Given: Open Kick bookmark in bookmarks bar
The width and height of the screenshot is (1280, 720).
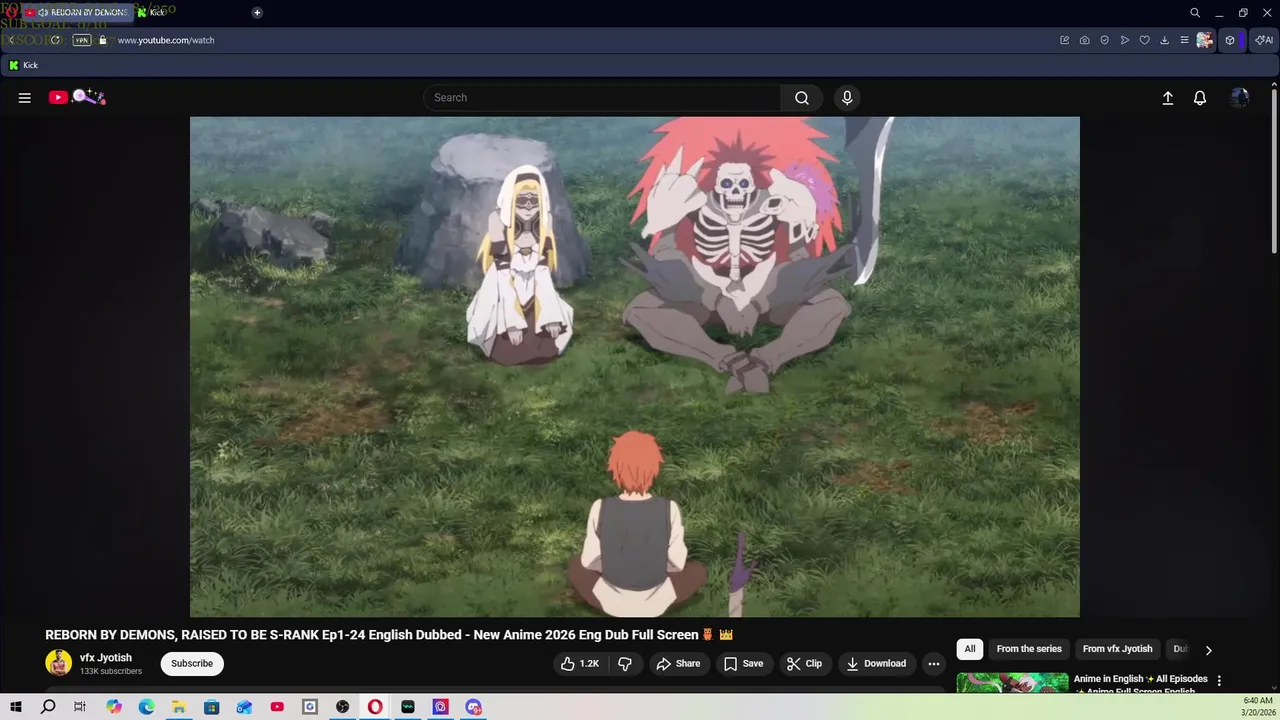Looking at the screenshot, I should pyautogui.click(x=23, y=65).
